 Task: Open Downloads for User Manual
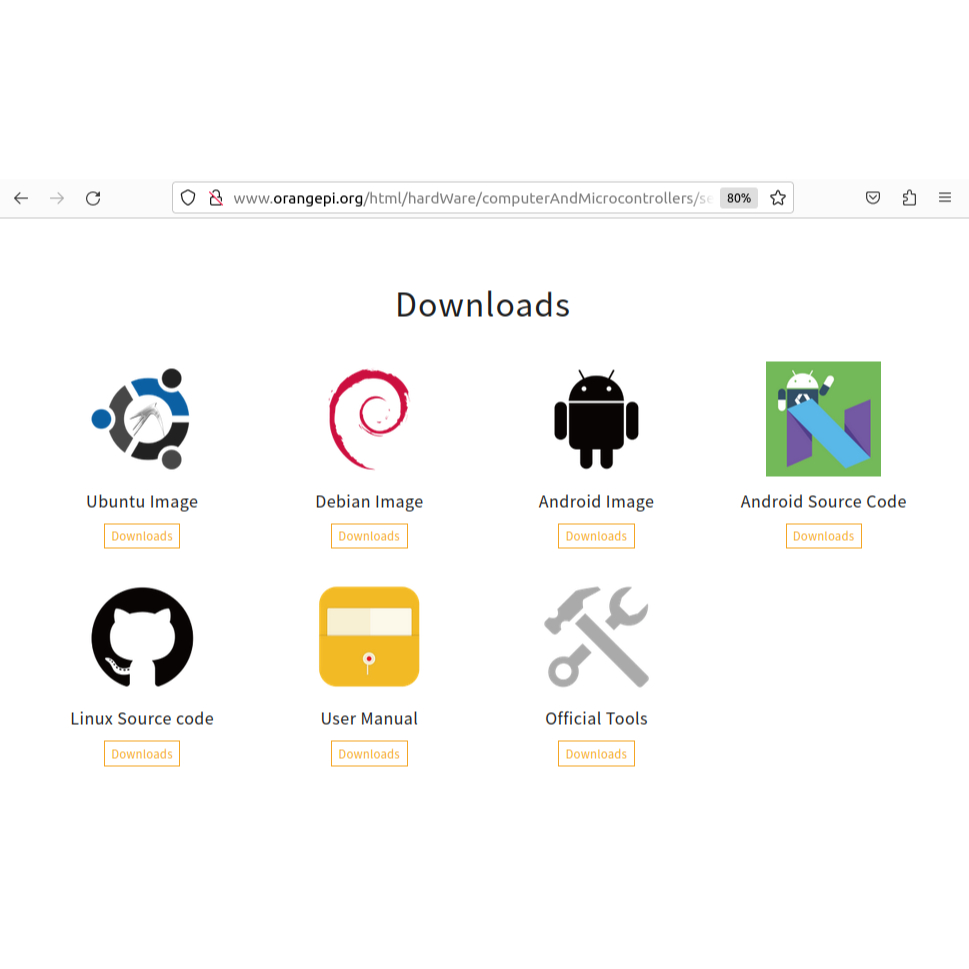click(x=369, y=754)
